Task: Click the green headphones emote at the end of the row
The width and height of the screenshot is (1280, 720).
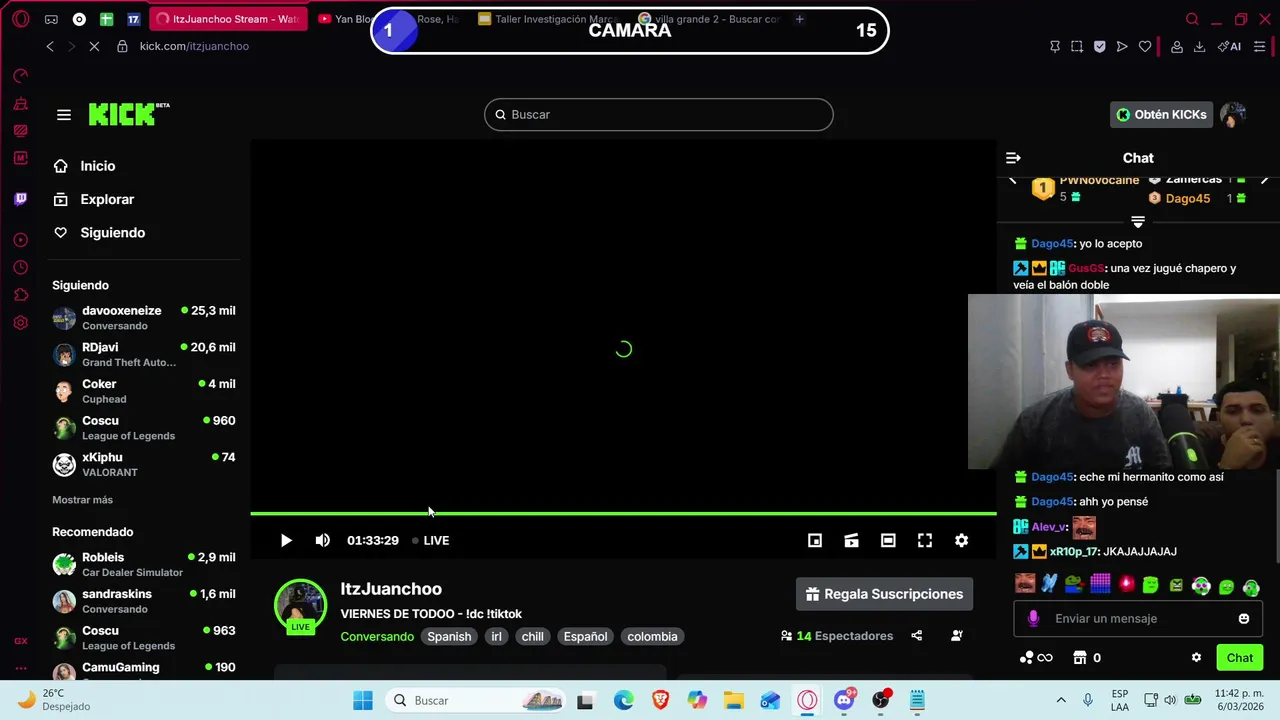Action: (1251, 586)
